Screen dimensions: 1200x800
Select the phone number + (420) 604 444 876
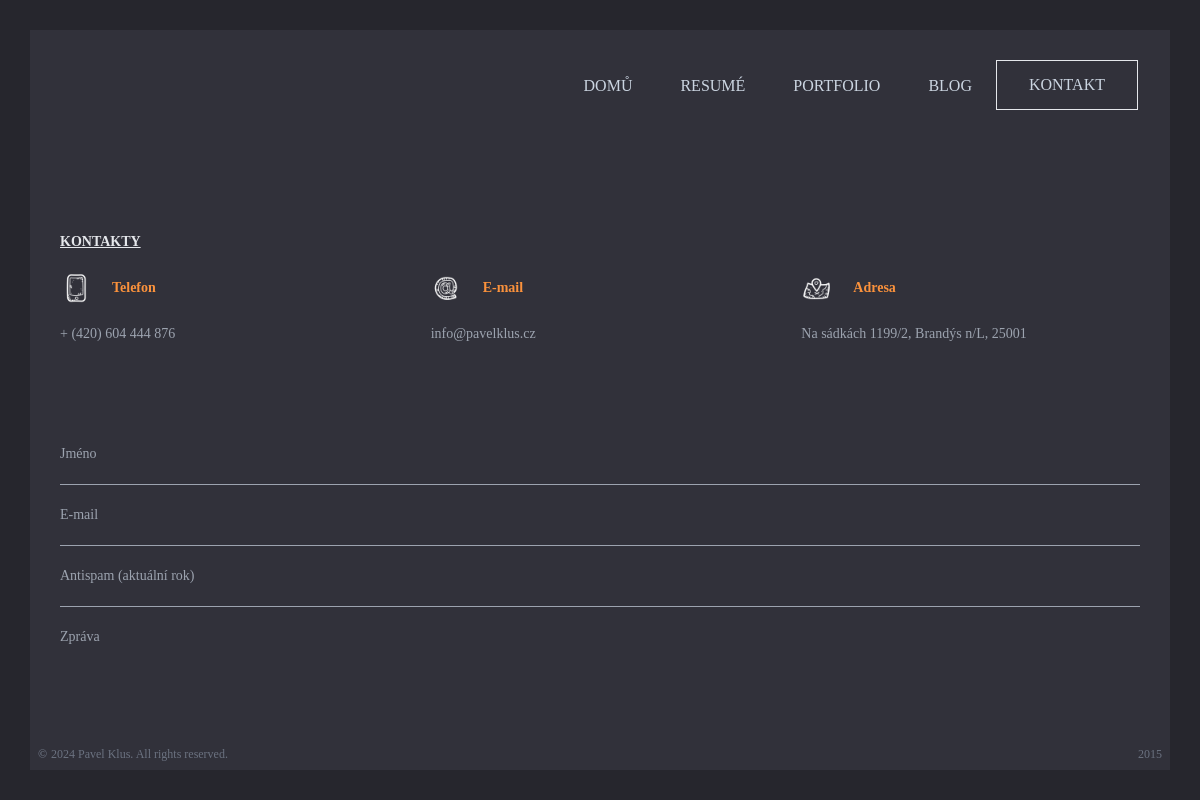coord(117,333)
